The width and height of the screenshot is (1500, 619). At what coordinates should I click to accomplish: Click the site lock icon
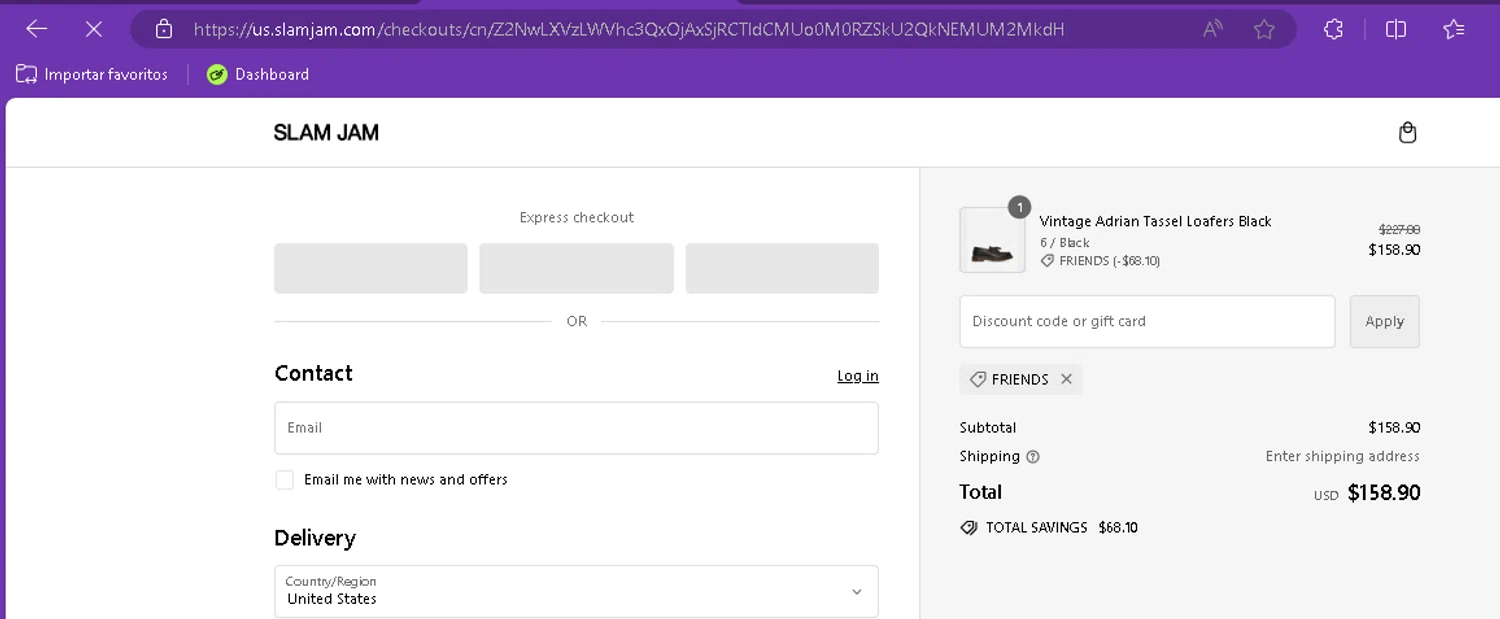164,29
